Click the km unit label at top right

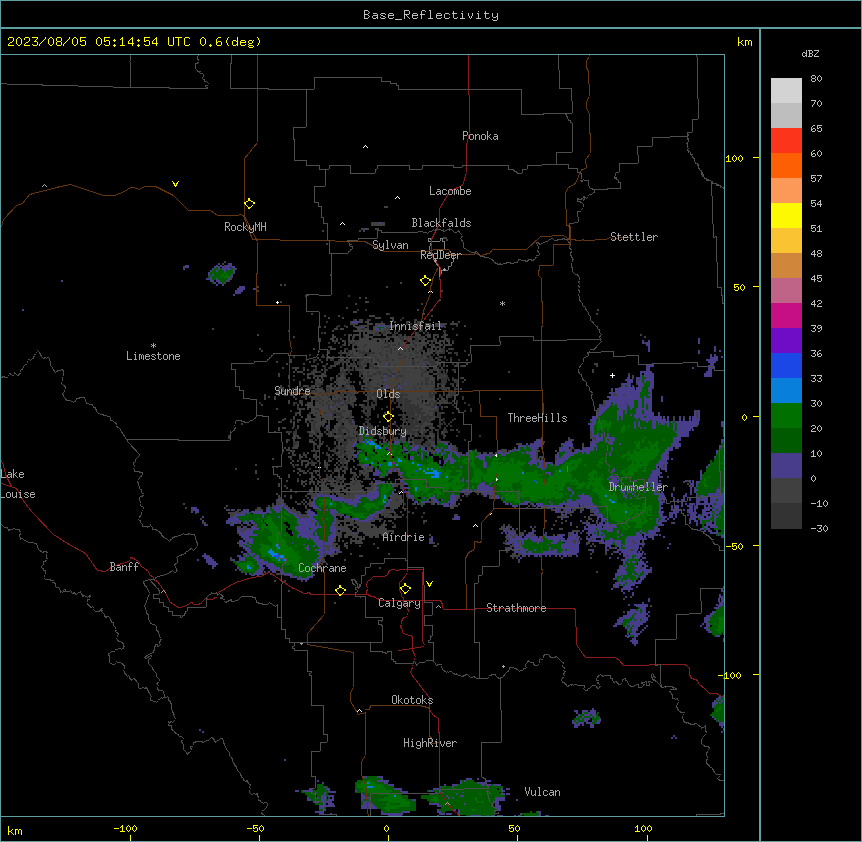[x=745, y=42]
